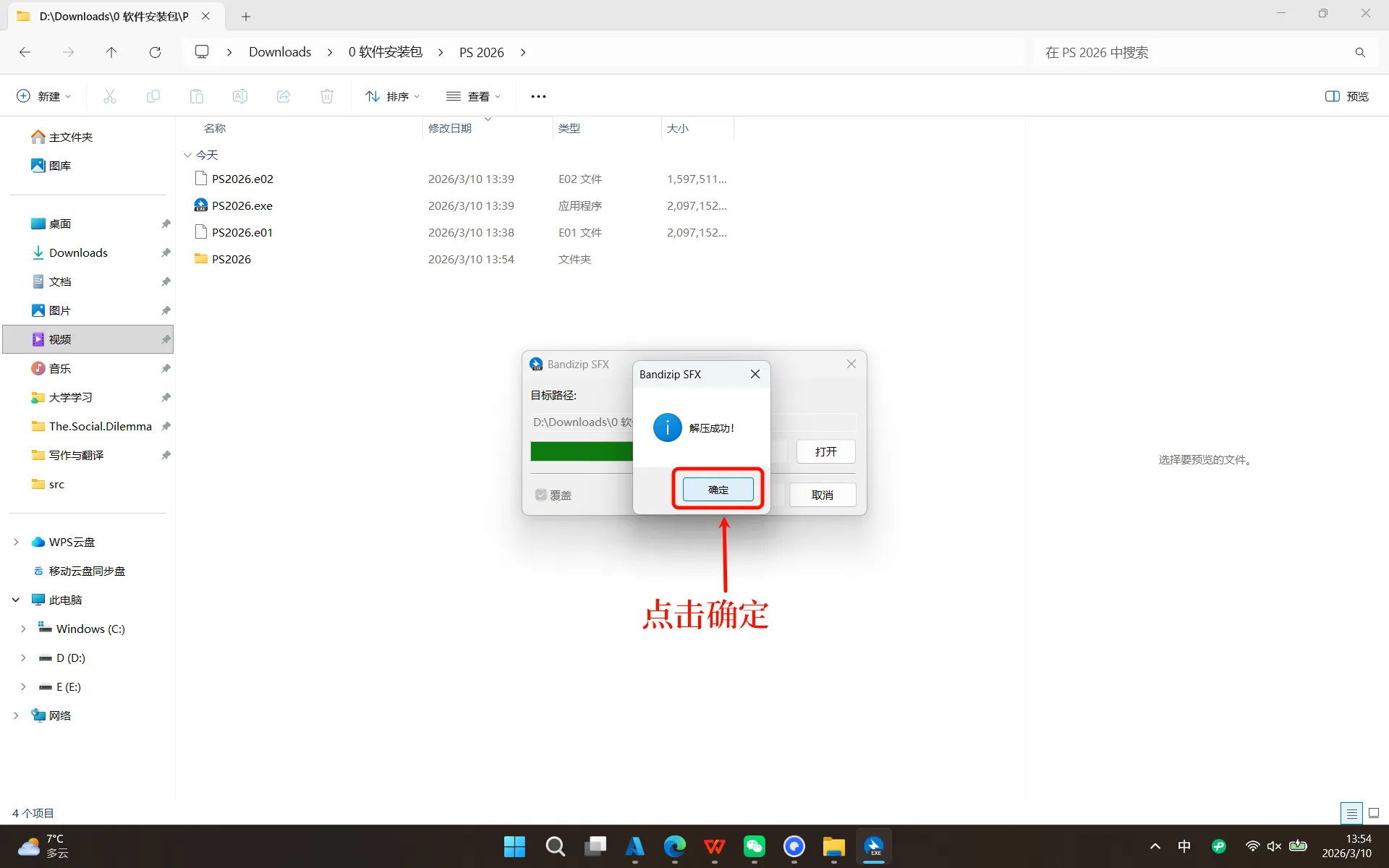
Task: Click the search magnifier icon
Action: tap(1360, 52)
